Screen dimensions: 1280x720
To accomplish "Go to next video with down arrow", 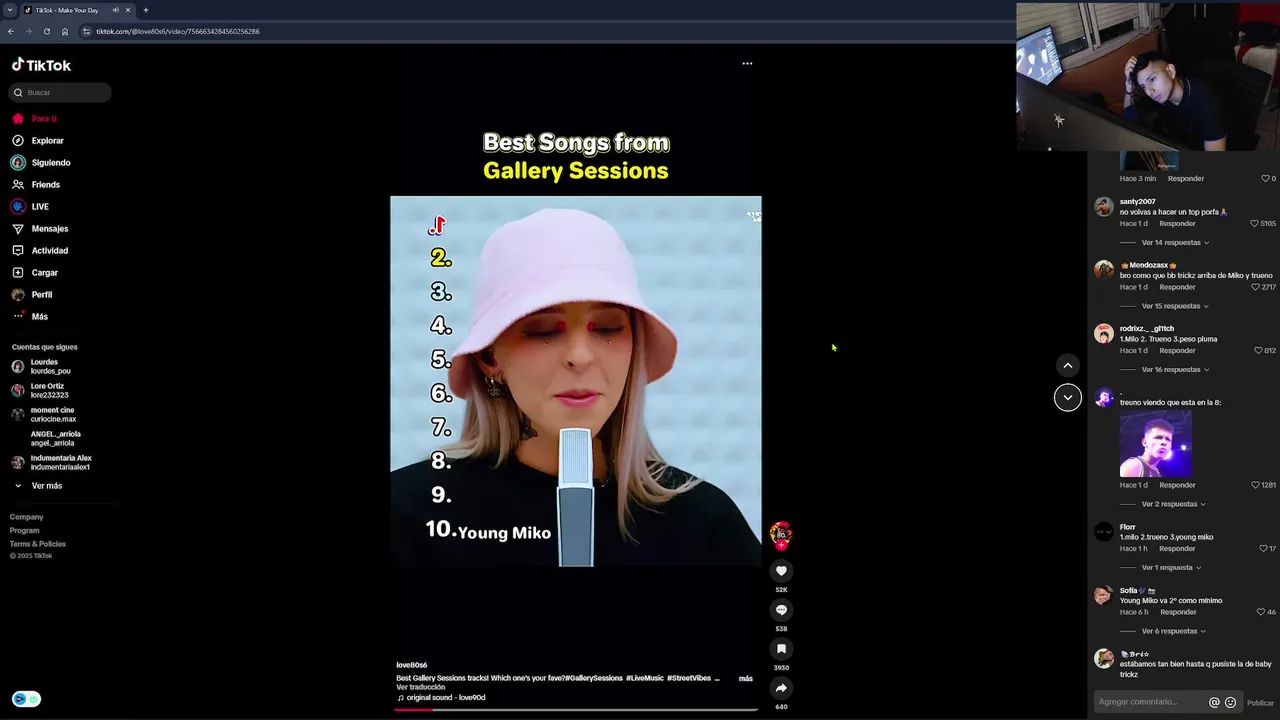I will 1067,397.
